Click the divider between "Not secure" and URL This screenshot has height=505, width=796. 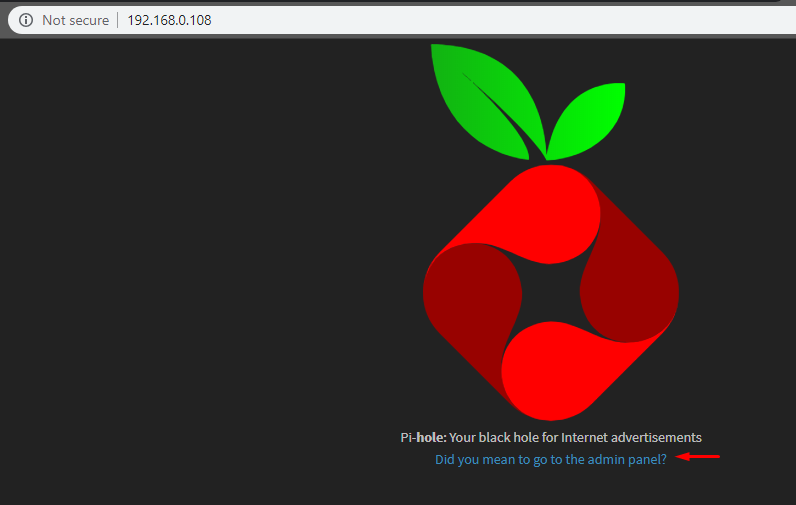tap(118, 20)
